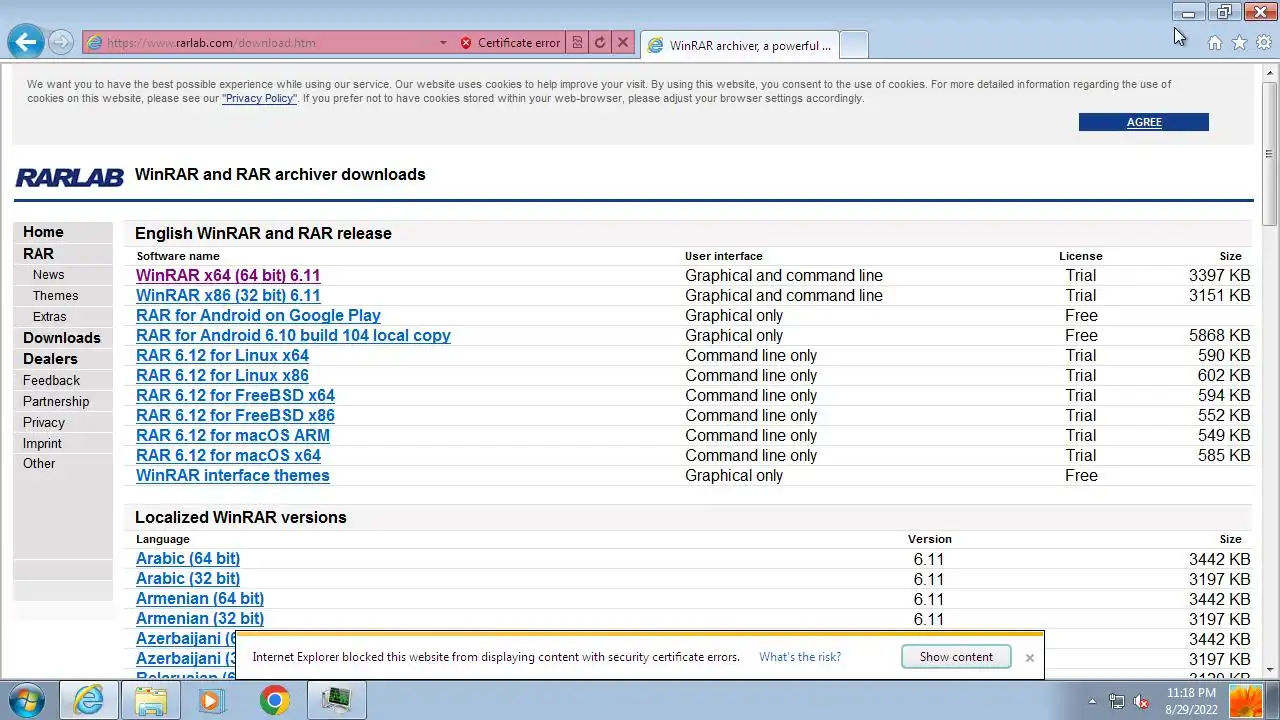Image resolution: width=1280 pixels, height=720 pixels.
Task: Click the network tray icon
Action: pos(1116,701)
